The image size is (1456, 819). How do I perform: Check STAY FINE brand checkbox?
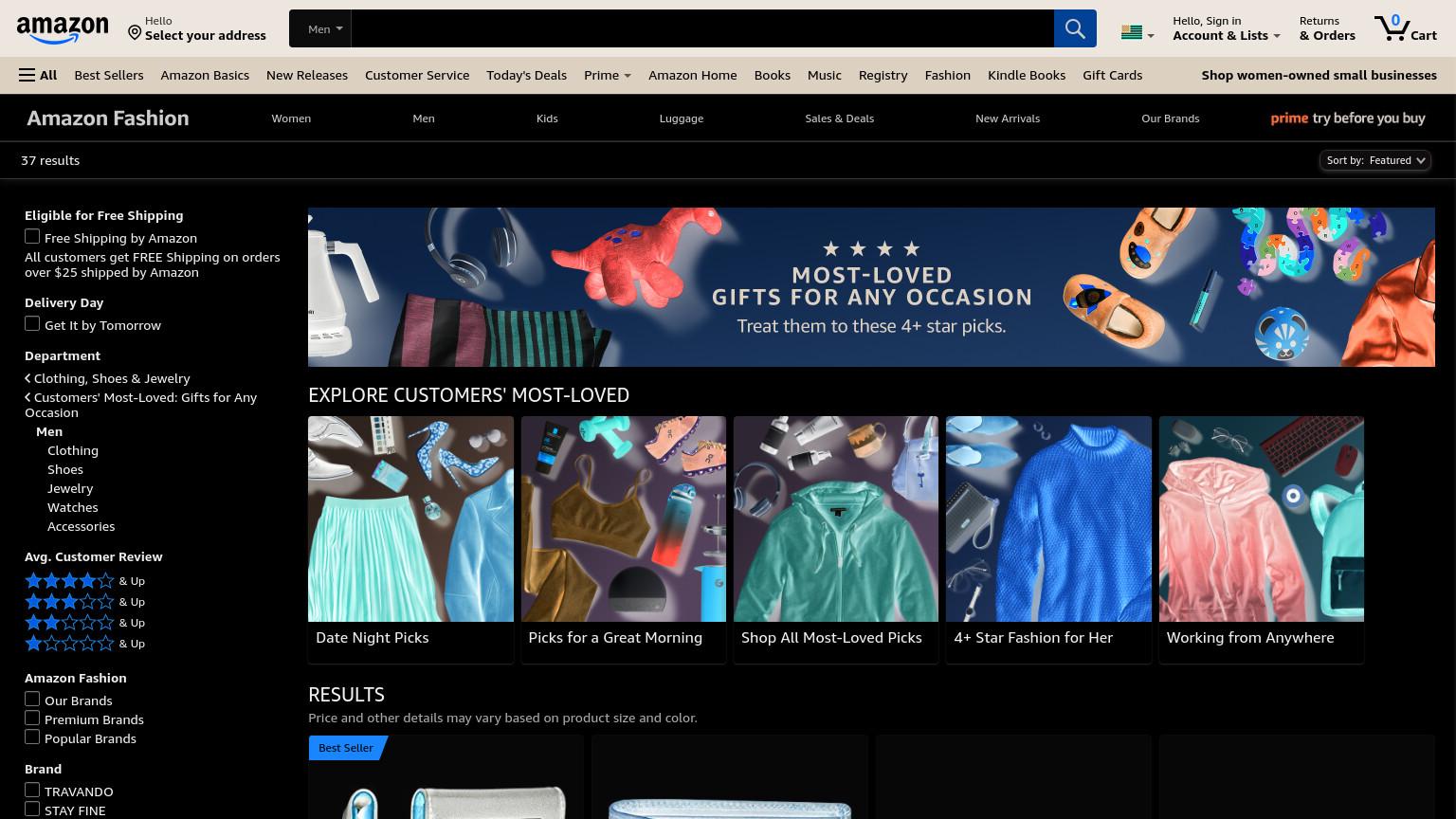point(32,810)
